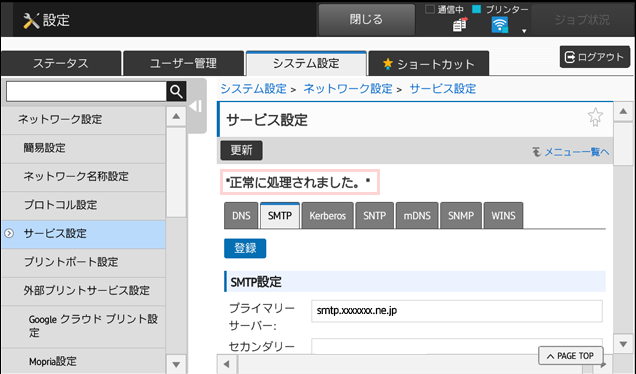Click the SMTP設定 section heading
The width and height of the screenshot is (636, 374).
(x=415, y=282)
